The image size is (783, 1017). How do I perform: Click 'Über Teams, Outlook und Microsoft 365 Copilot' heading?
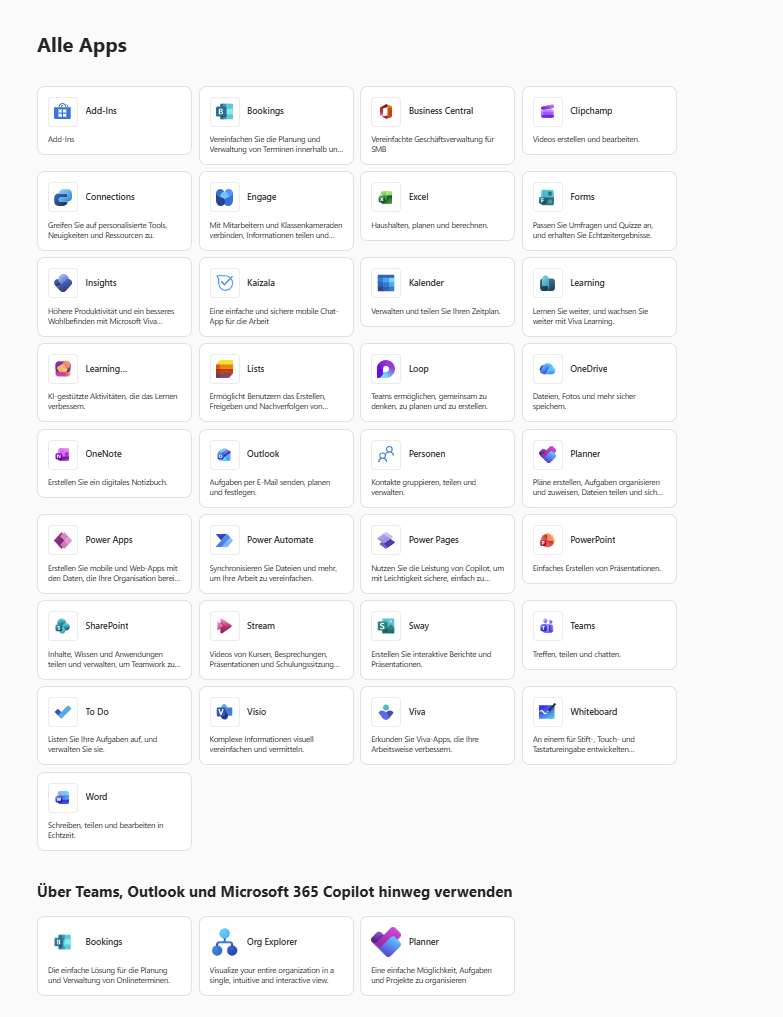[274, 892]
